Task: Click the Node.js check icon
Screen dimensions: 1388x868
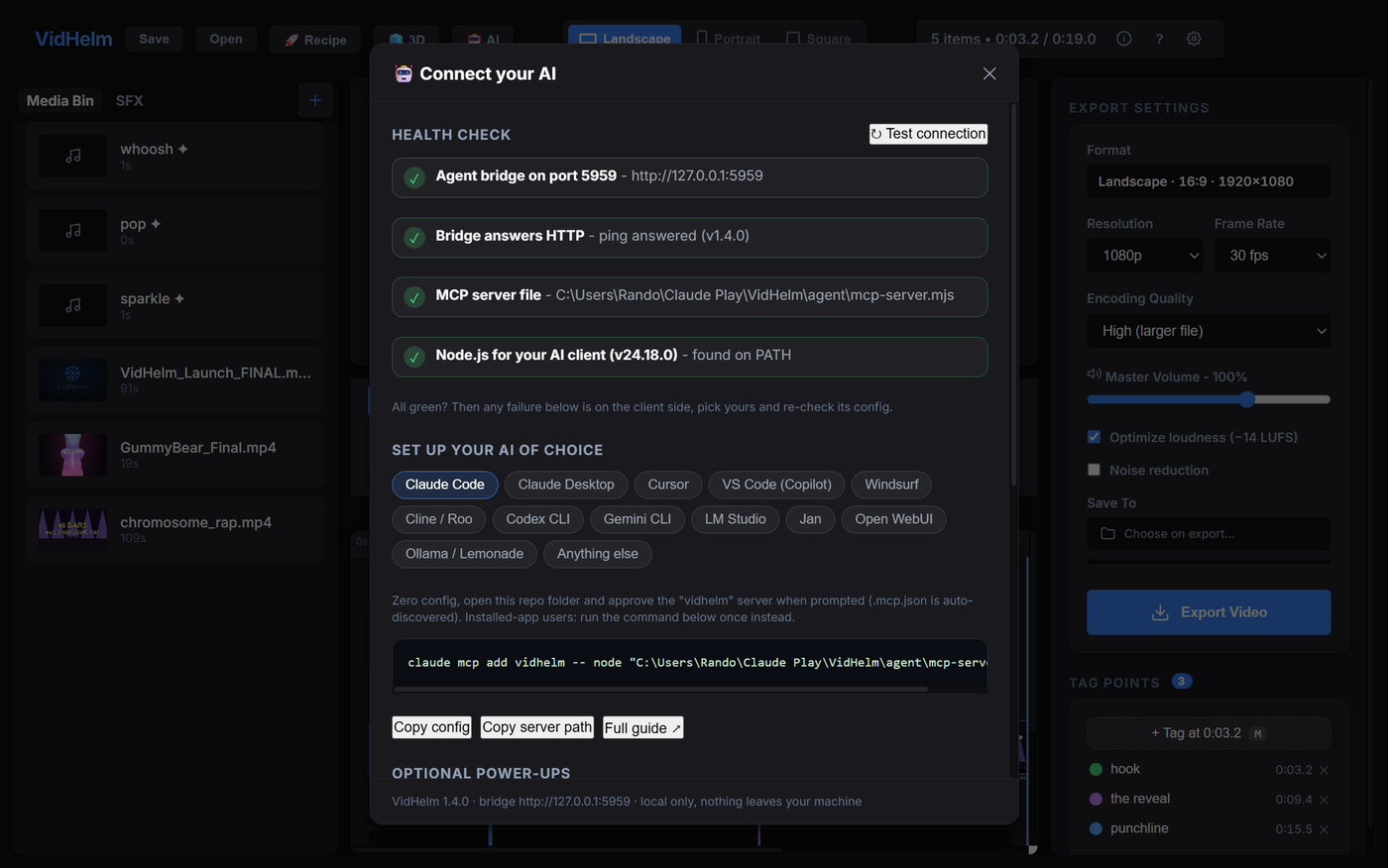Action: coord(414,357)
